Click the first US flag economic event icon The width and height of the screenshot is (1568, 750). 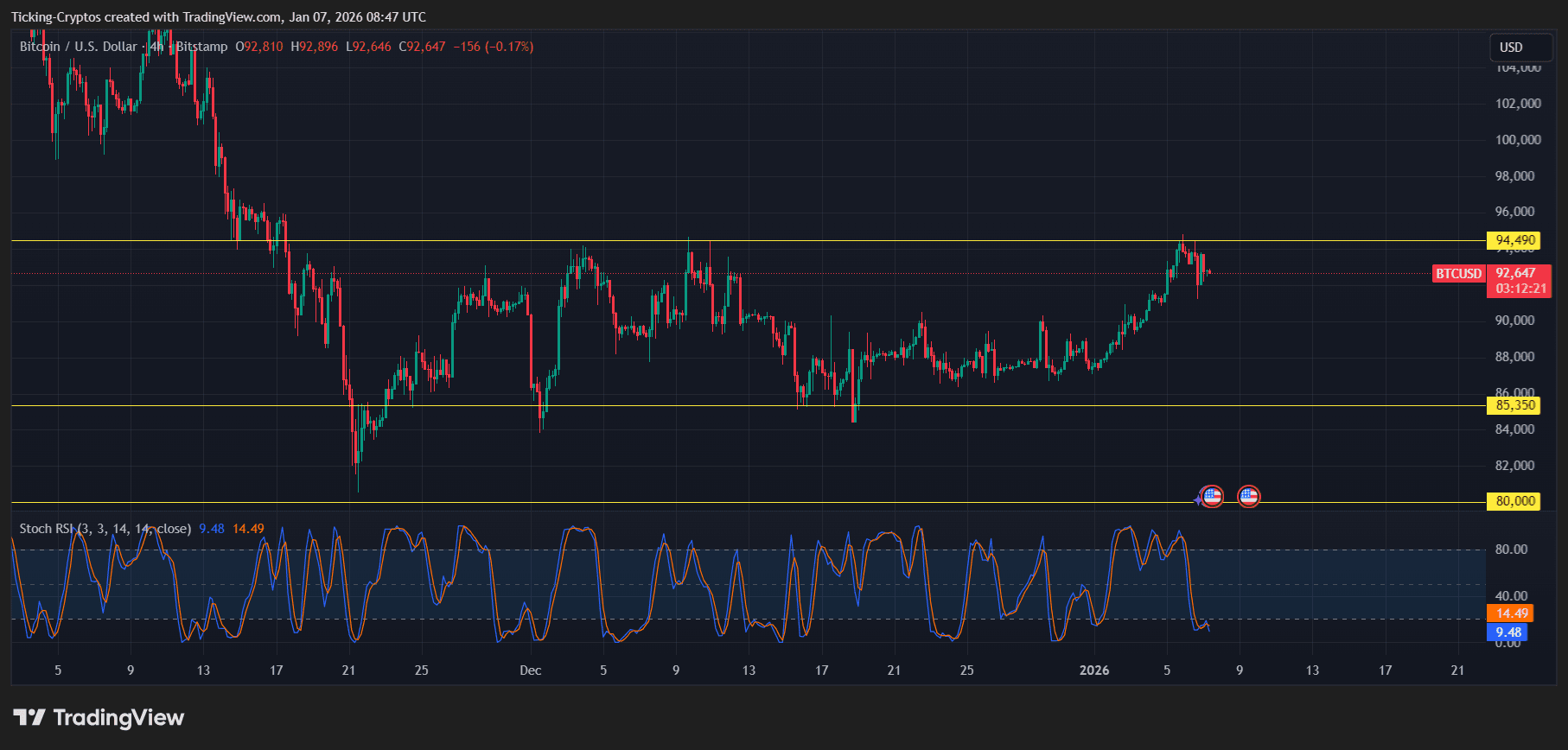click(1212, 497)
